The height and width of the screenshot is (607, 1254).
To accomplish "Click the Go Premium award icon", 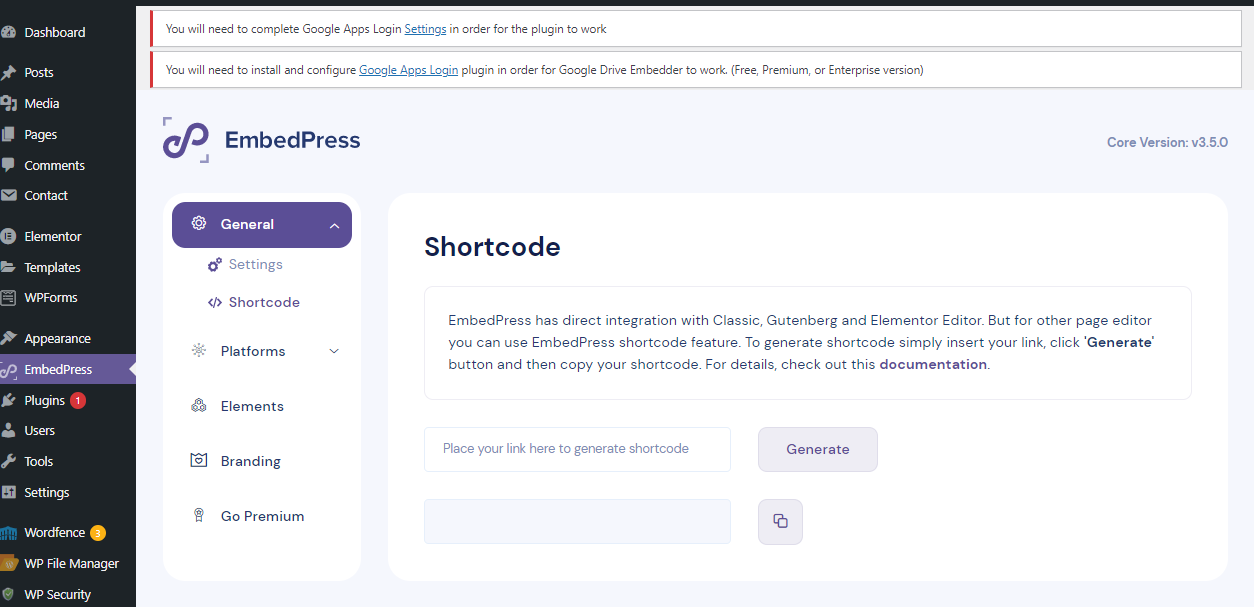I will click(x=199, y=516).
